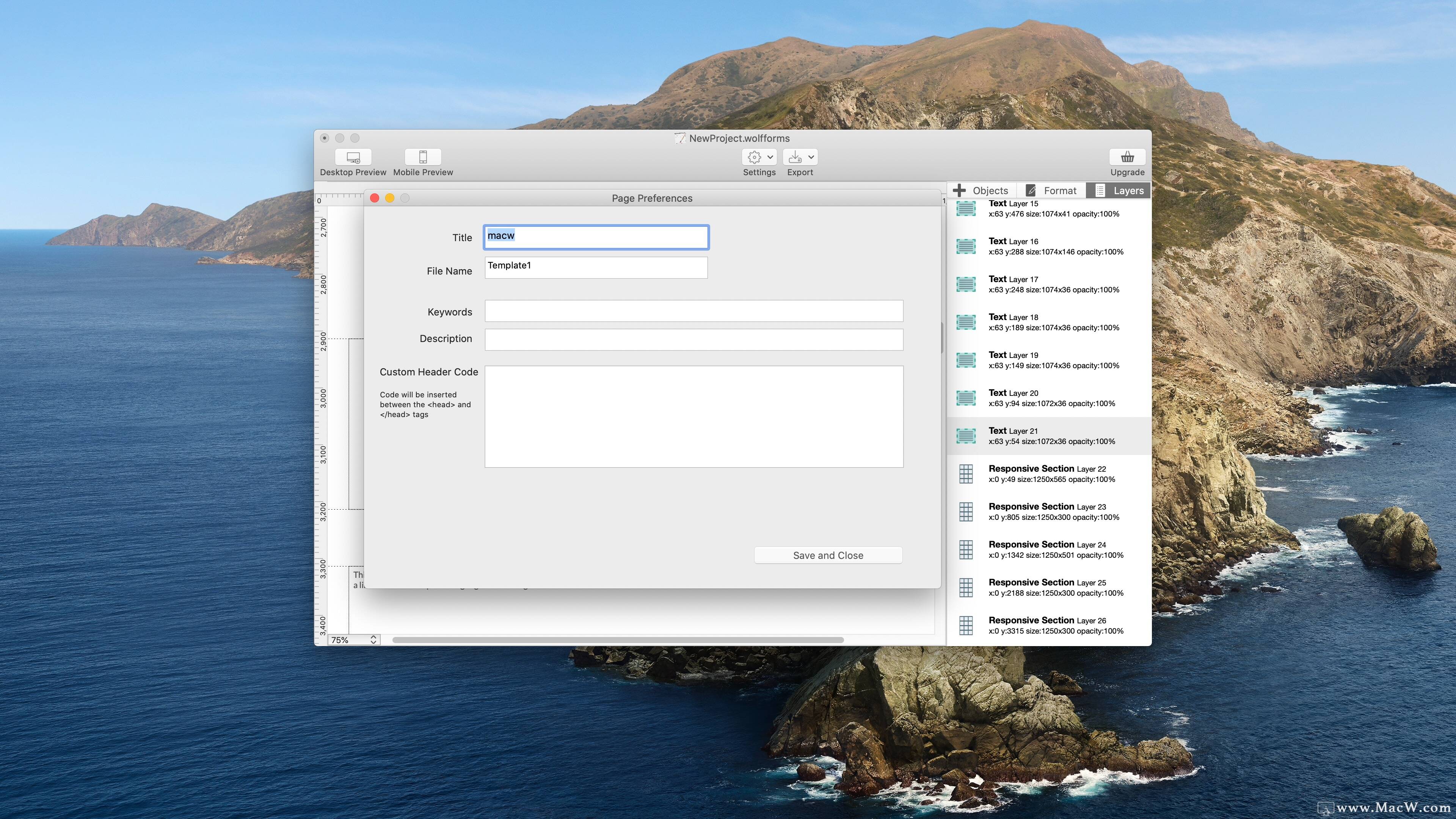The width and height of the screenshot is (1456, 819).
Task: Select Text Layer 20 icon
Action: tap(966, 398)
